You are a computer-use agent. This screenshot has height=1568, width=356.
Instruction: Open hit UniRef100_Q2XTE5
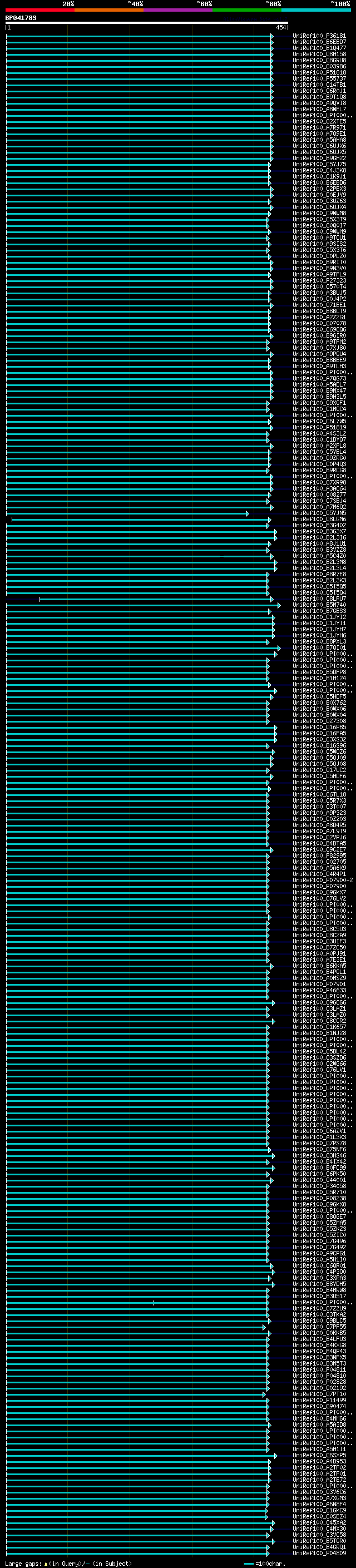tap(319, 122)
